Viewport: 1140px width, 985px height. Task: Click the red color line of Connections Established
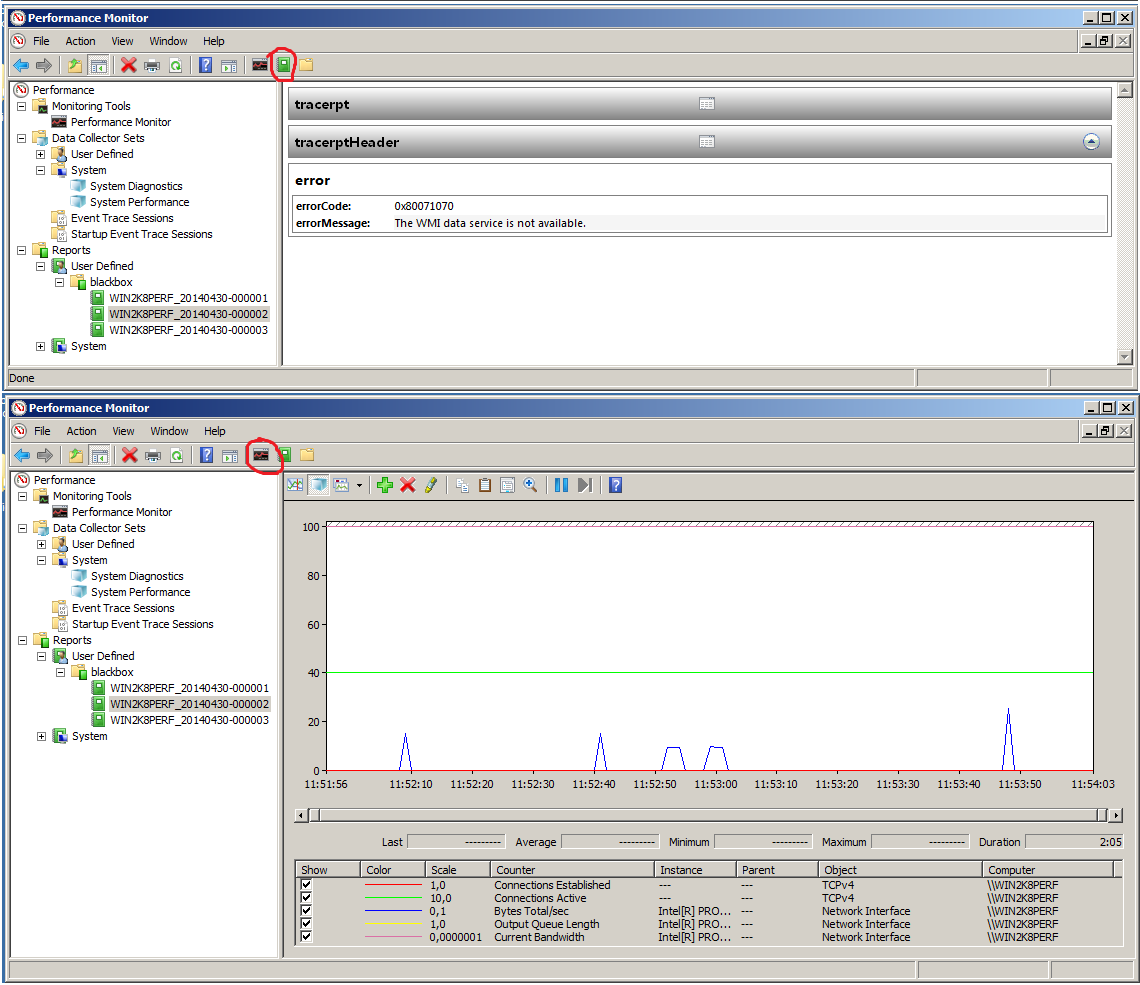click(393, 885)
